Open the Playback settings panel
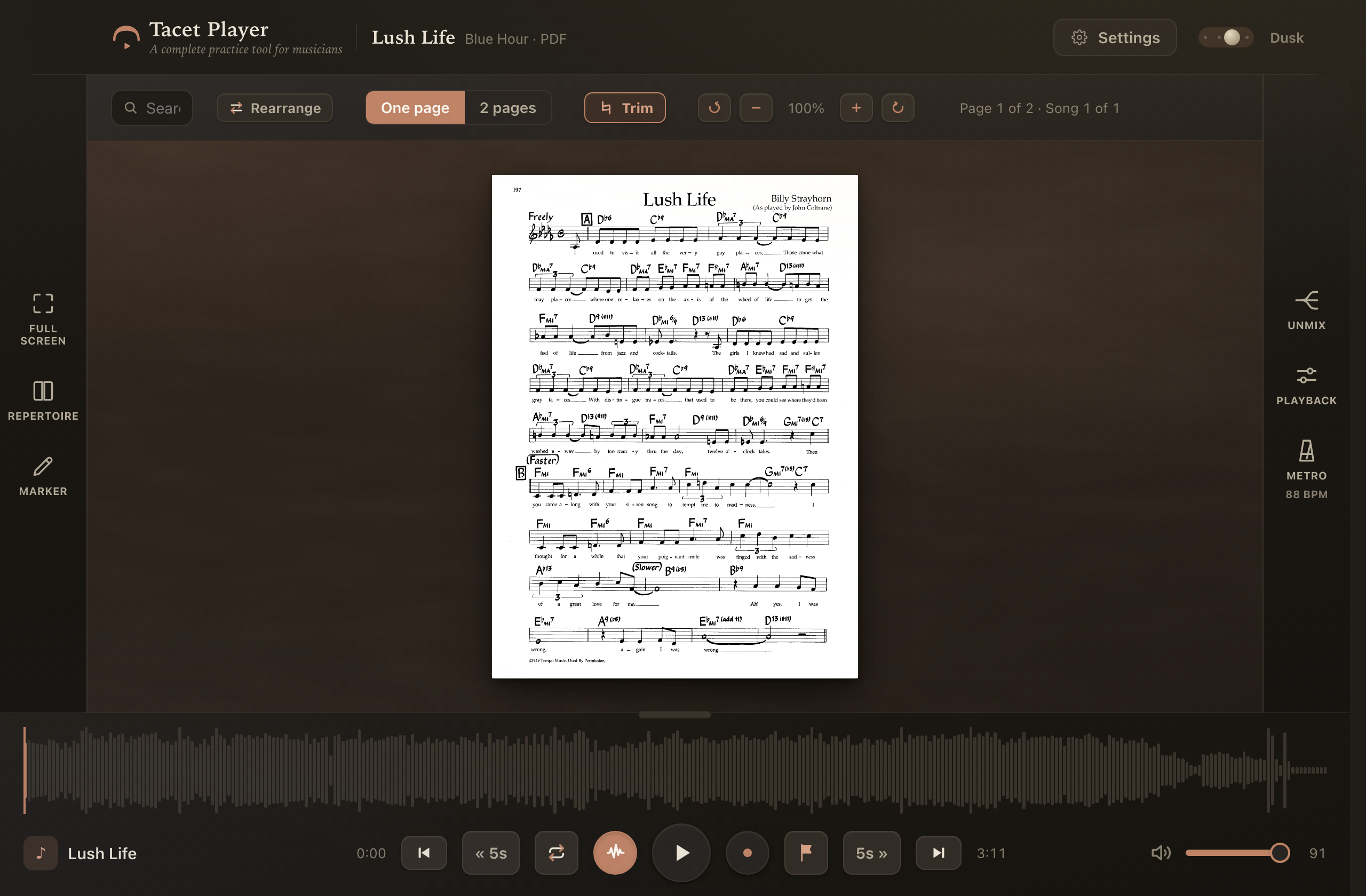This screenshot has height=896, width=1366. click(1306, 386)
